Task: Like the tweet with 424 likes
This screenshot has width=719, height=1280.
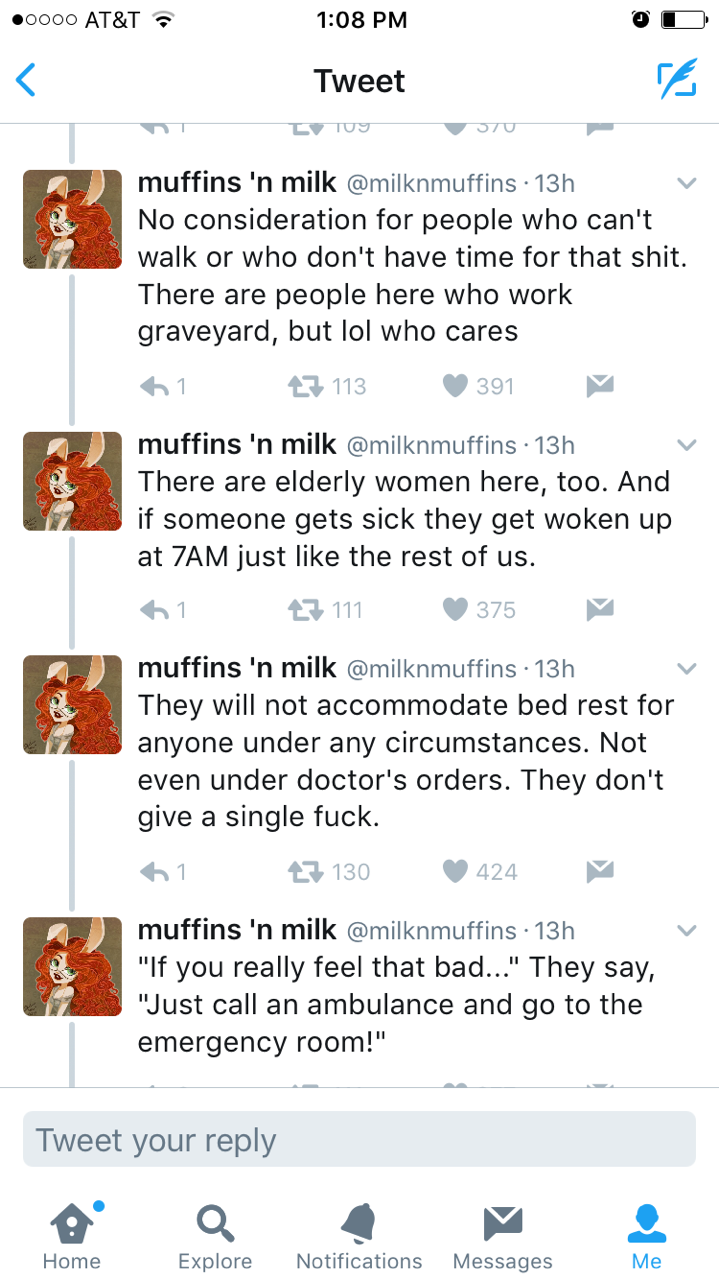Action: (x=456, y=872)
